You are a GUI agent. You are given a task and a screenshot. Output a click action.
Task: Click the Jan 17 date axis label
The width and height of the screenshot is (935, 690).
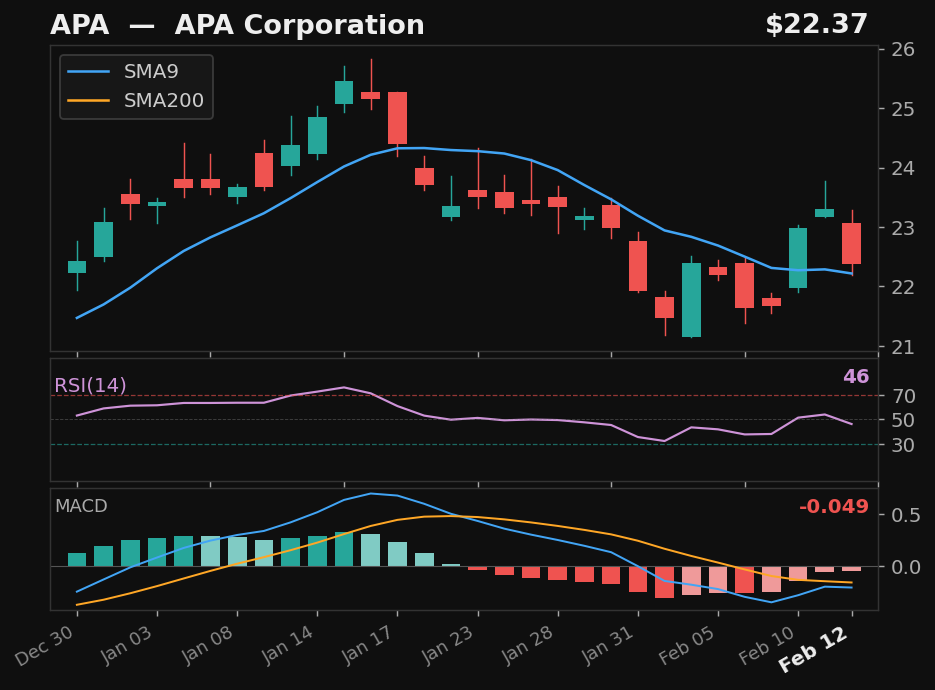pyautogui.click(x=367, y=646)
